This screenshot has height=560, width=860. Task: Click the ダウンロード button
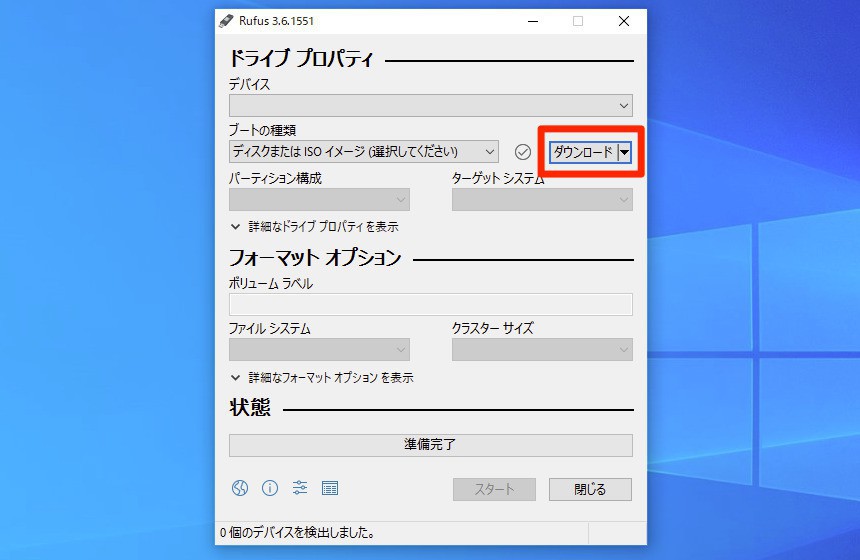(x=584, y=152)
